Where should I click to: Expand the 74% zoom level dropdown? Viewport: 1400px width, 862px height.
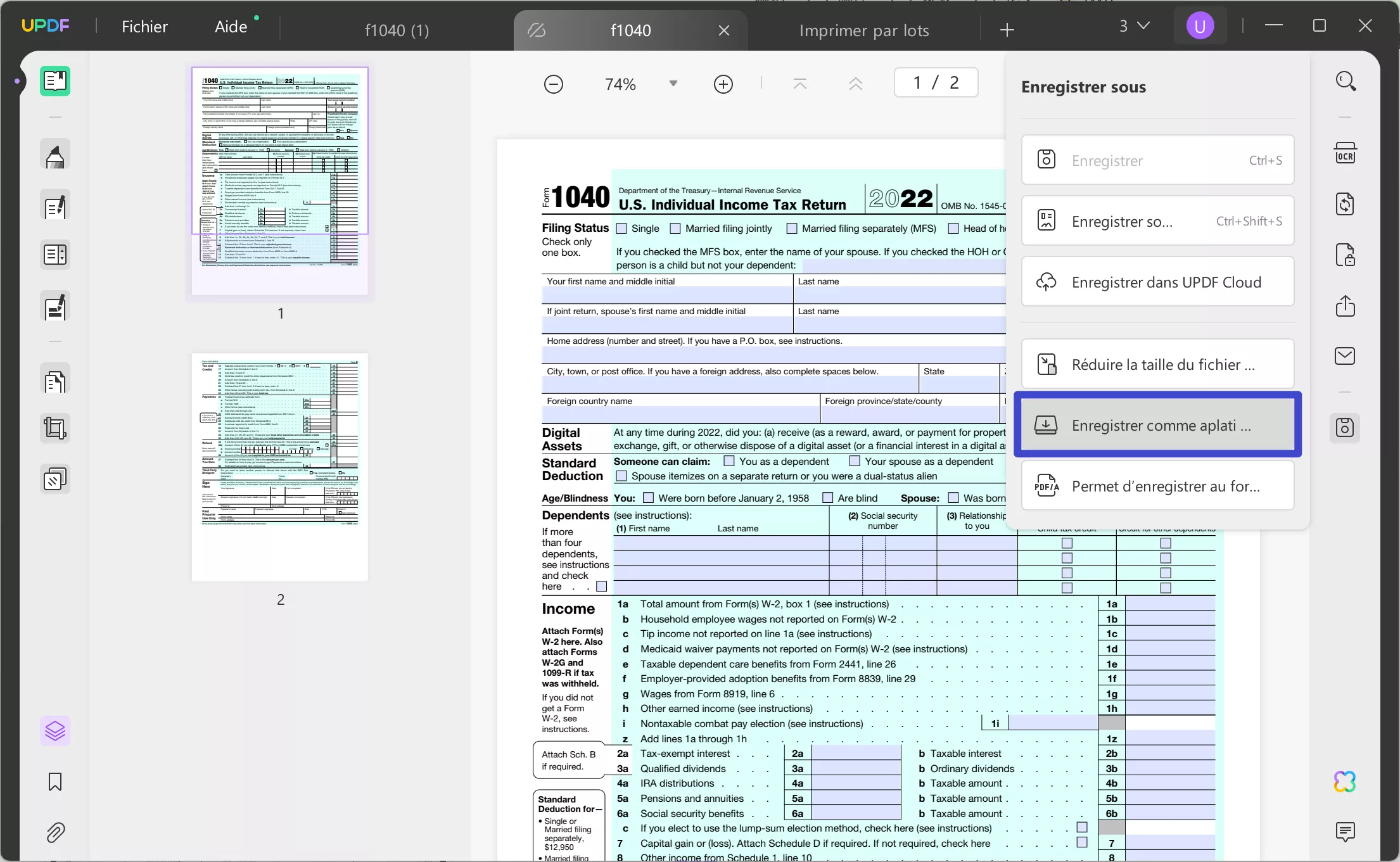click(x=673, y=84)
